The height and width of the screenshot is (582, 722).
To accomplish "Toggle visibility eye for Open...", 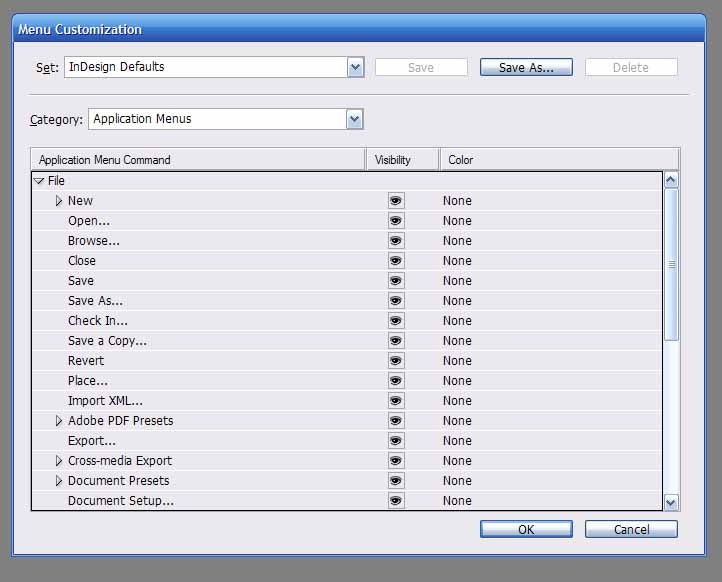I will coord(396,221).
